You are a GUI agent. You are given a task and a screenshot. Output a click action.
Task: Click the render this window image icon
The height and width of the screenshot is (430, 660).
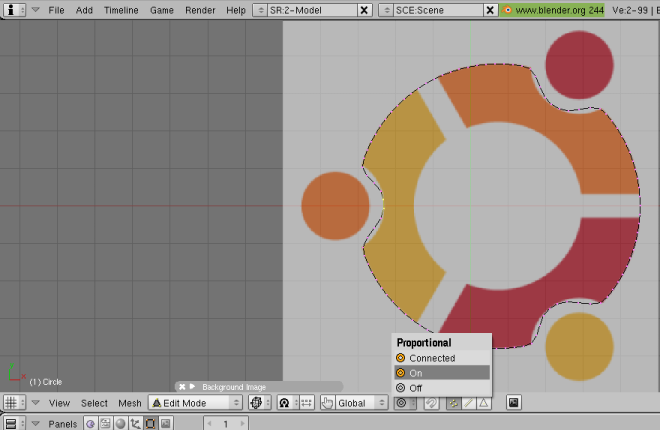coord(514,403)
